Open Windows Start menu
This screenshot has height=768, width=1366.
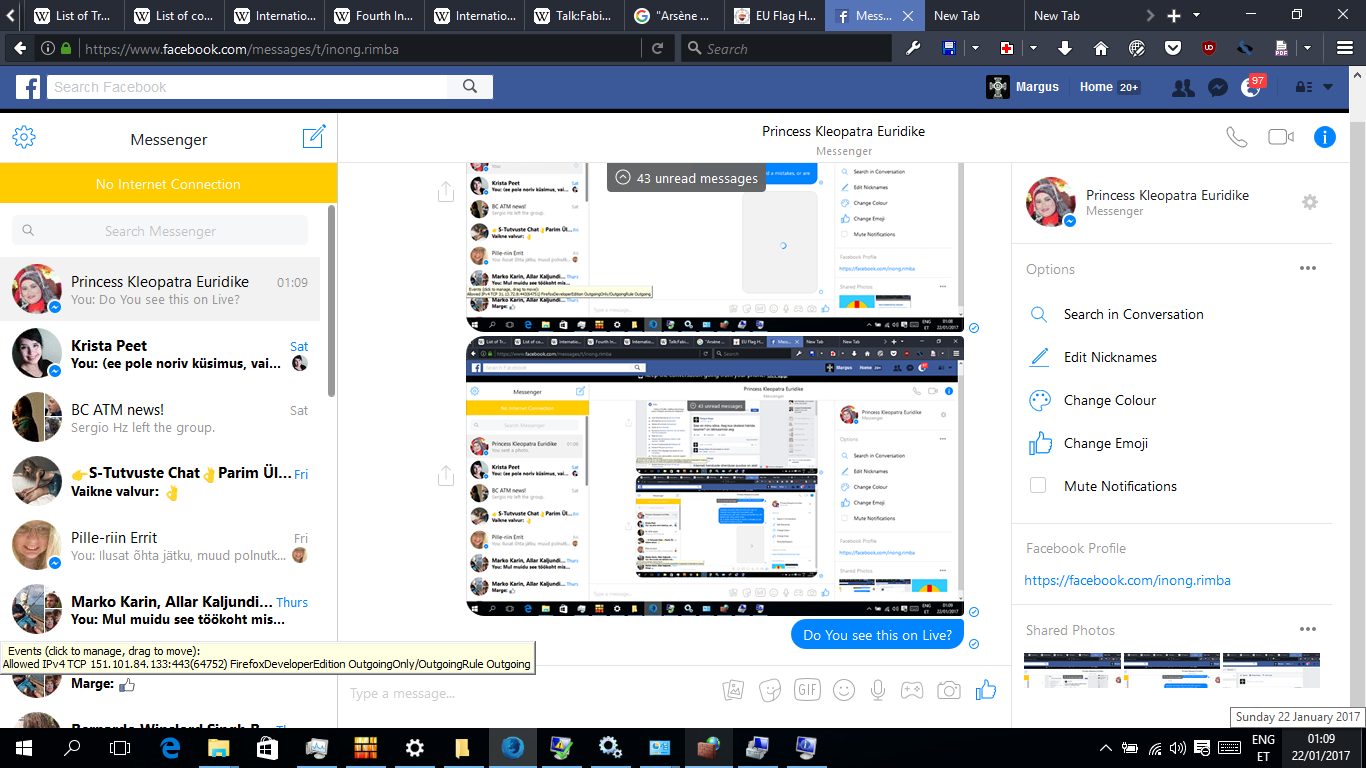click(x=24, y=747)
